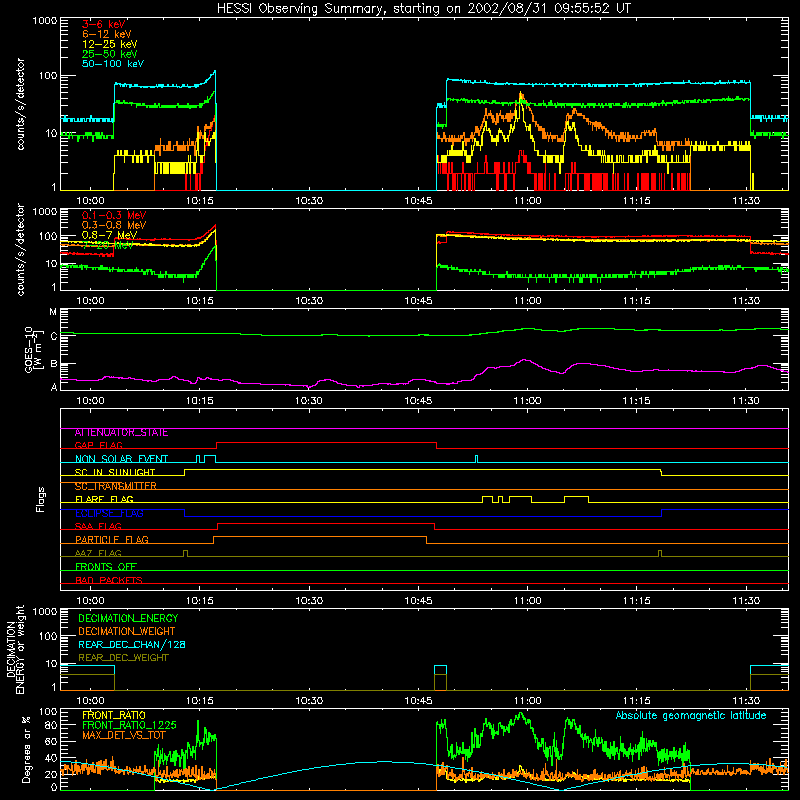Screen dimensions: 800x800
Task: Click the Absolute geomagnetic latitude label
Action: point(691,716)
